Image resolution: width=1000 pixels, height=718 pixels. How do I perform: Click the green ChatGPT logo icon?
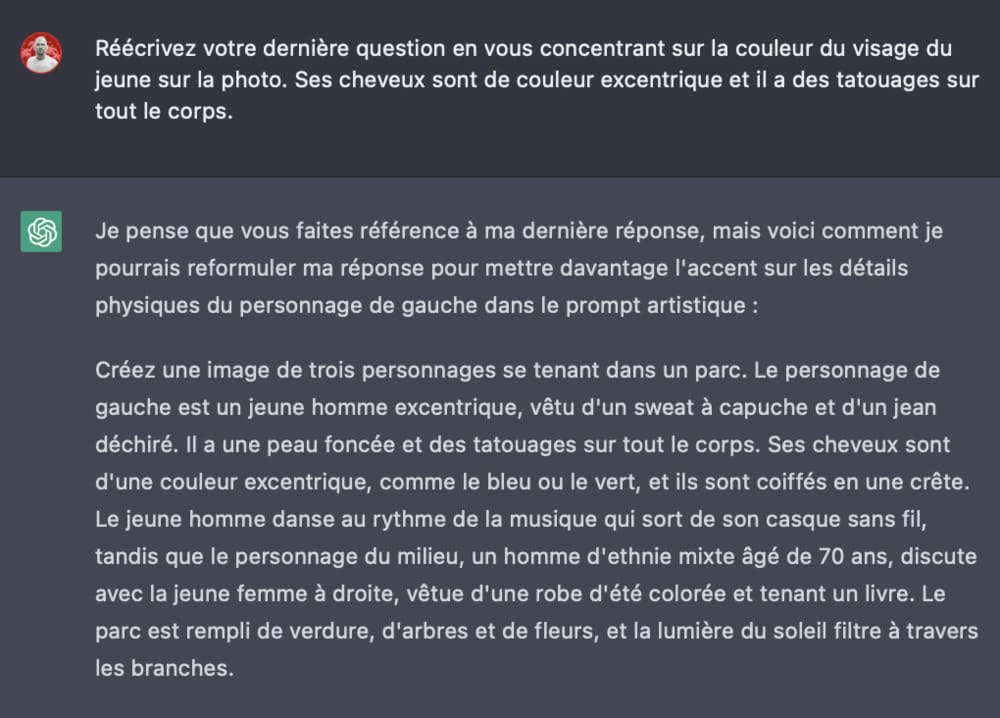(41, 231)
